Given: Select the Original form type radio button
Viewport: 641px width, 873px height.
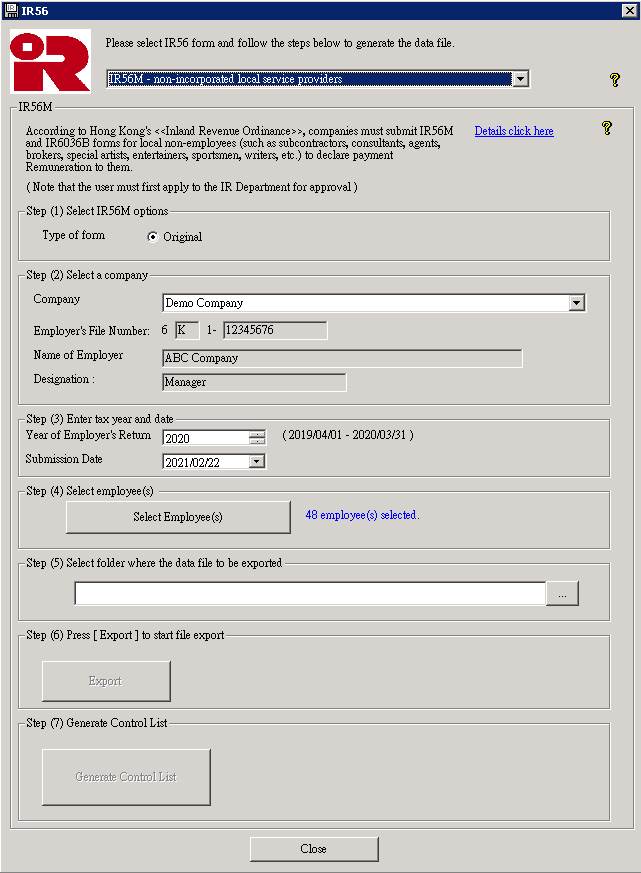Looking at the screenshot, I should coord(153,237).
